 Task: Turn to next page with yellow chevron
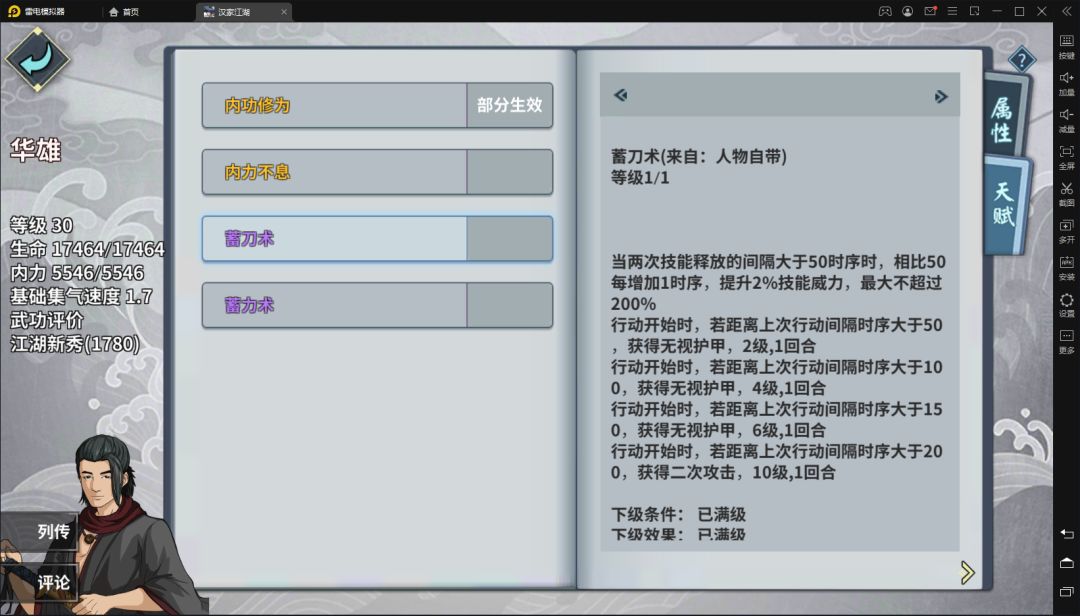pyautogui.click(x=968, y=572)
